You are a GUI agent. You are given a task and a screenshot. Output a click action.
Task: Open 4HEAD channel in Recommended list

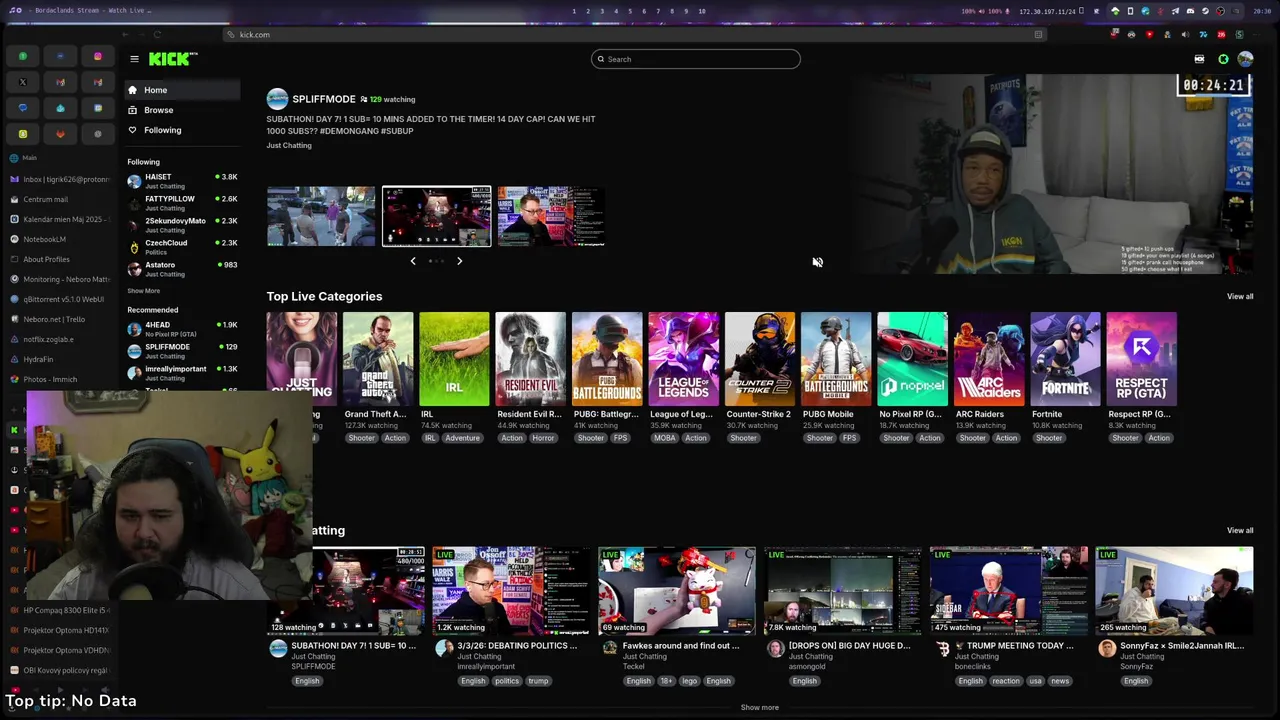(x=182, y=329)
